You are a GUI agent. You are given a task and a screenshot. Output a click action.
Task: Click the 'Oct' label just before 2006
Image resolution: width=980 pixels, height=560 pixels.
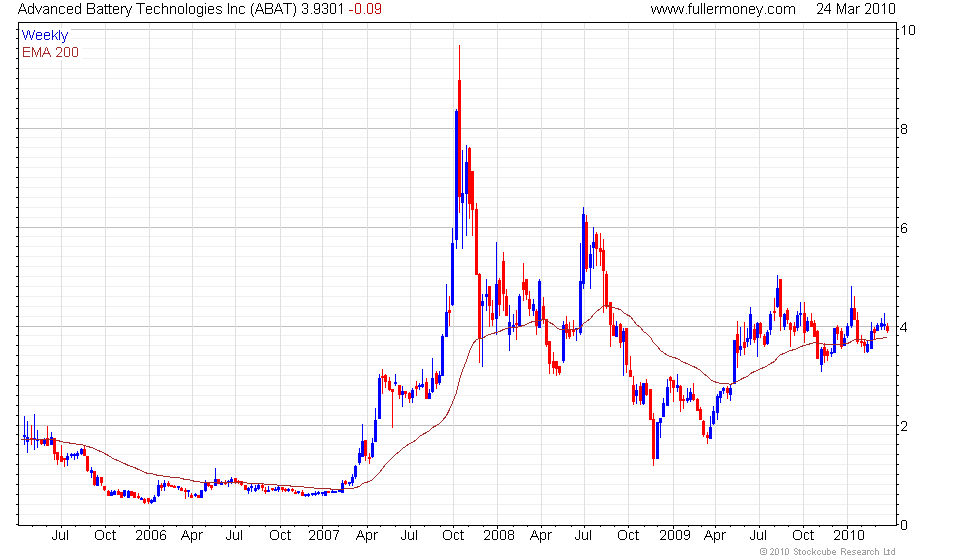pos(105,536)
